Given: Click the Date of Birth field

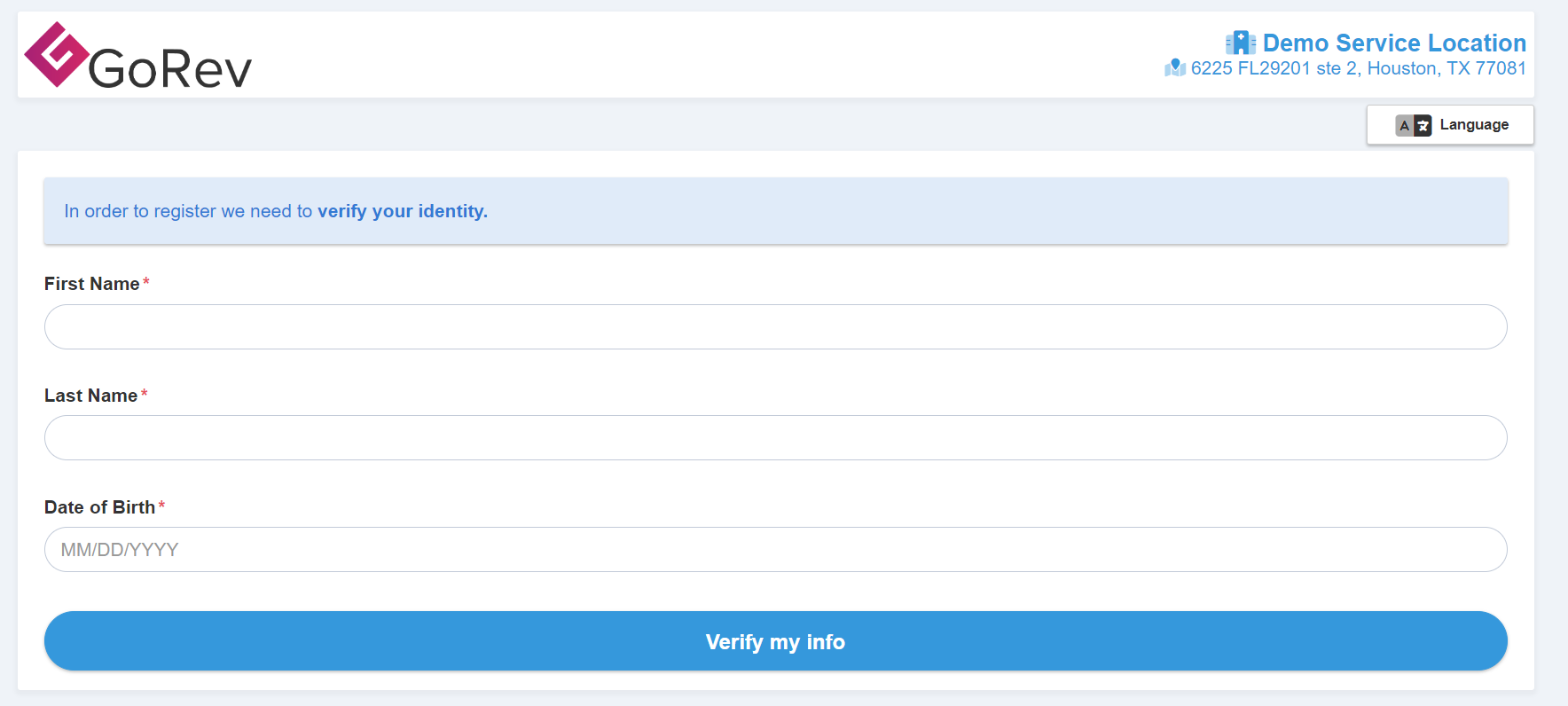Looking at the screenshot, I should pos(775,550).
